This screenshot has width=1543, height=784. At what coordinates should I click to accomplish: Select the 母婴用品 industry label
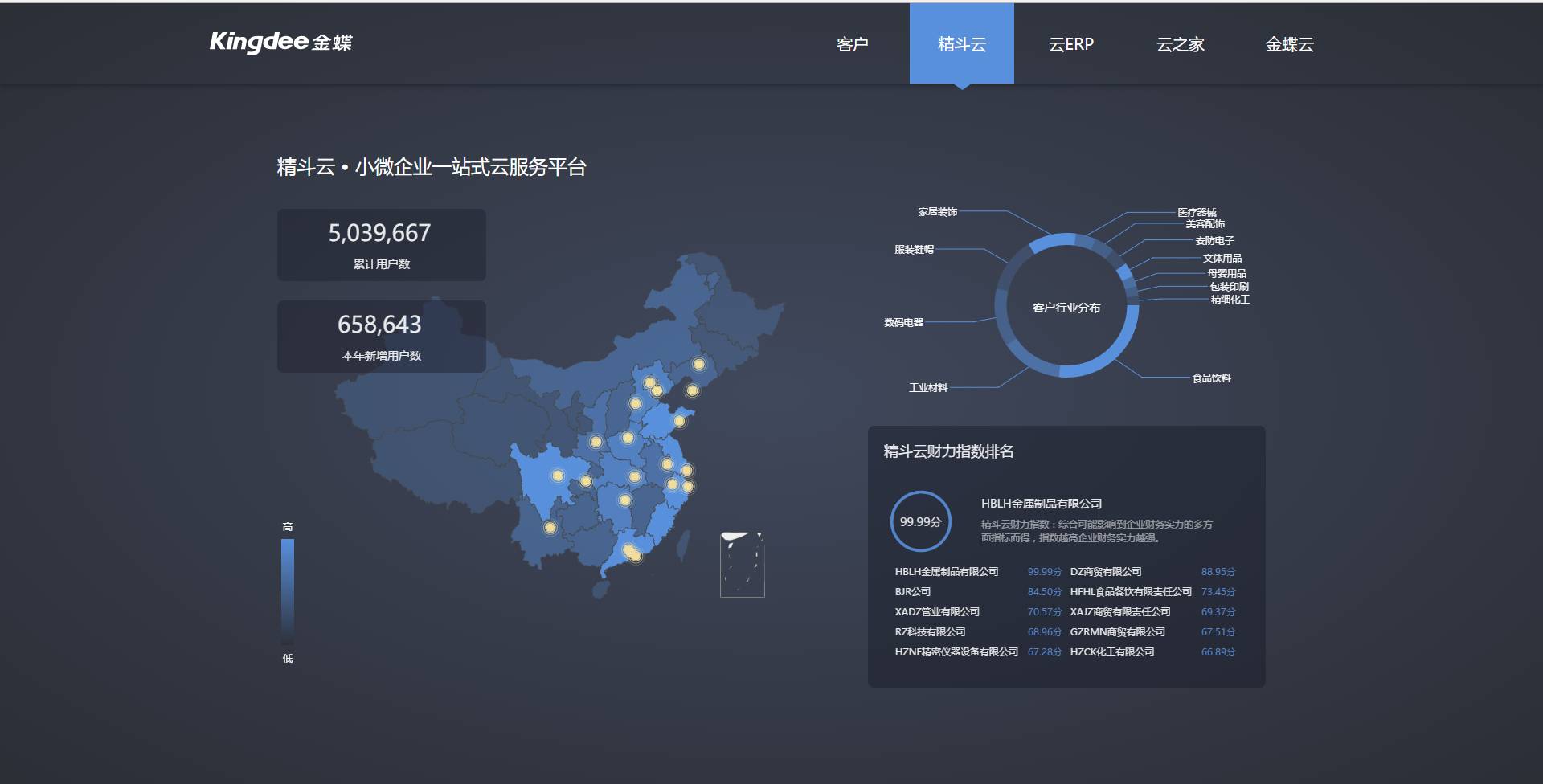(x=1227, y=274)
